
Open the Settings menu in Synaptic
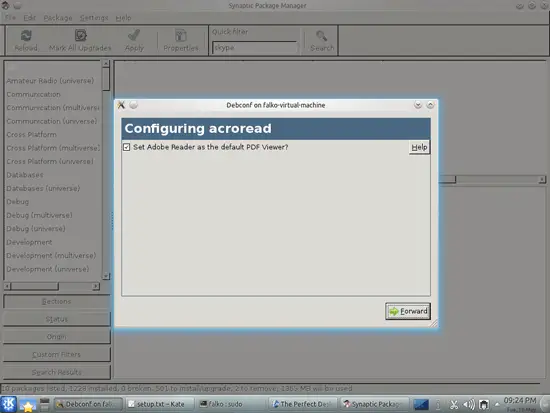point(94,18)
